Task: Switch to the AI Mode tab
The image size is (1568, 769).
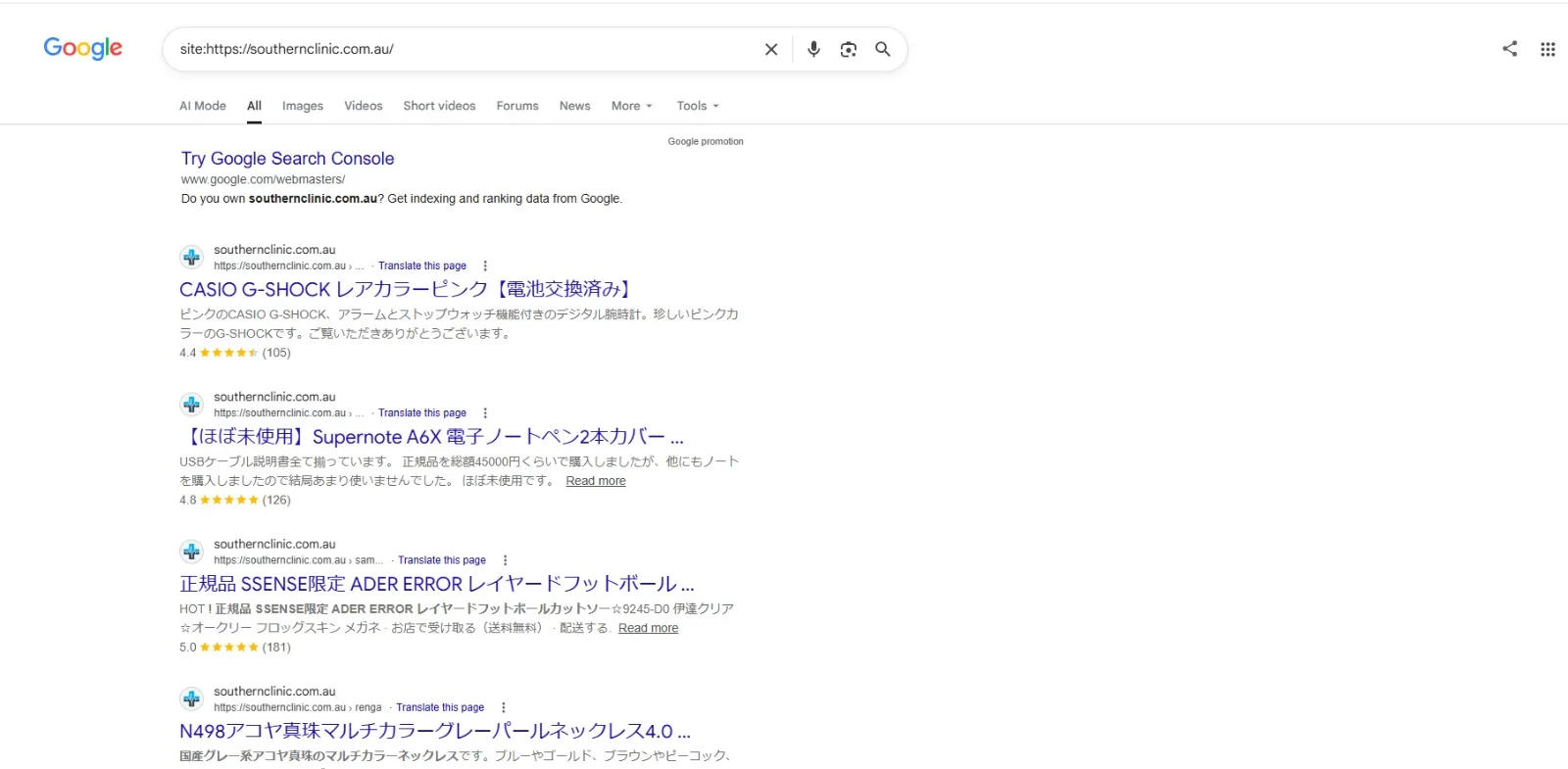Action: point(203,106)
